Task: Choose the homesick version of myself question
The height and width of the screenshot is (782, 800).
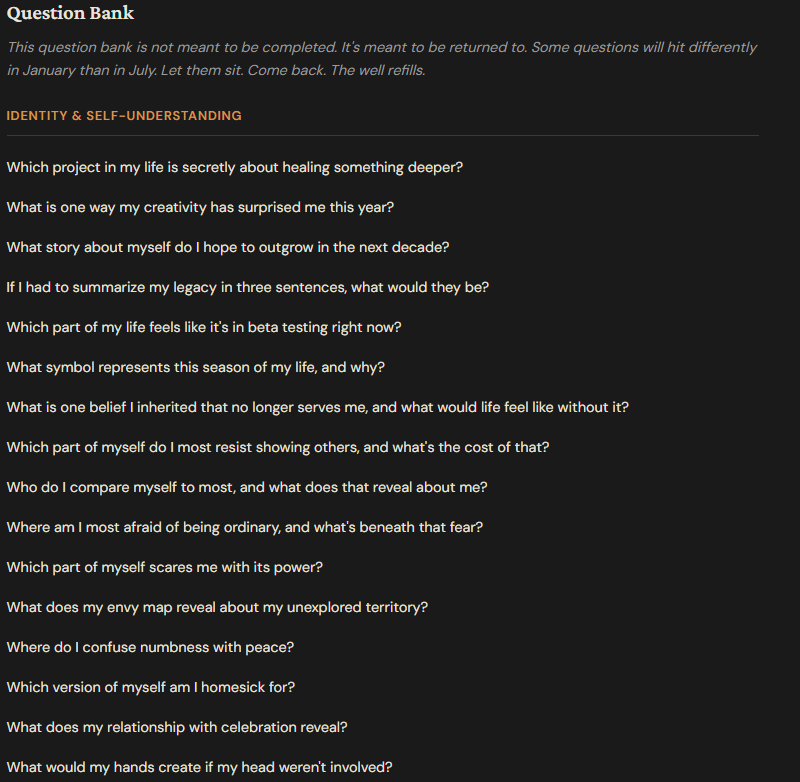Action: pyautogui.click(x=150, y=687)
